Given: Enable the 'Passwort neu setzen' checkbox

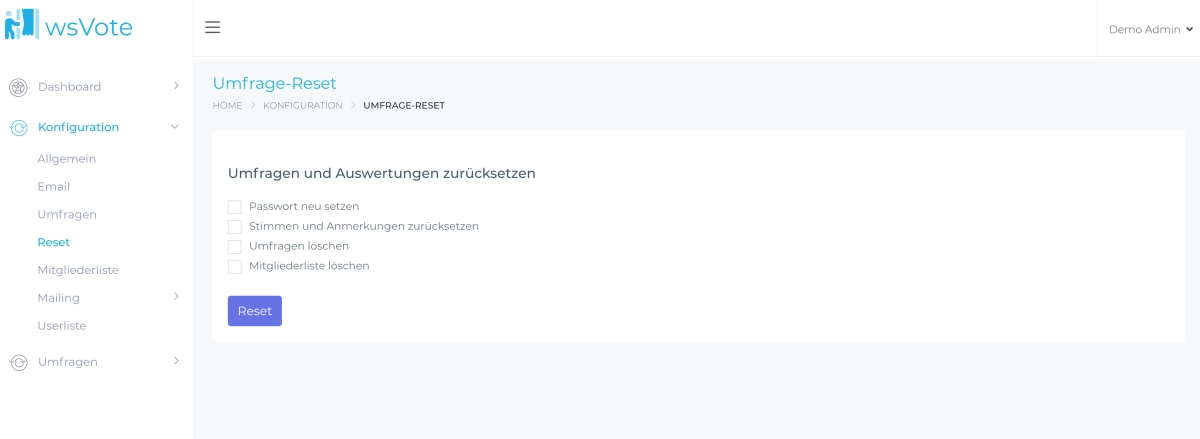Looking at the screenshot, I should tap(235, 206).
